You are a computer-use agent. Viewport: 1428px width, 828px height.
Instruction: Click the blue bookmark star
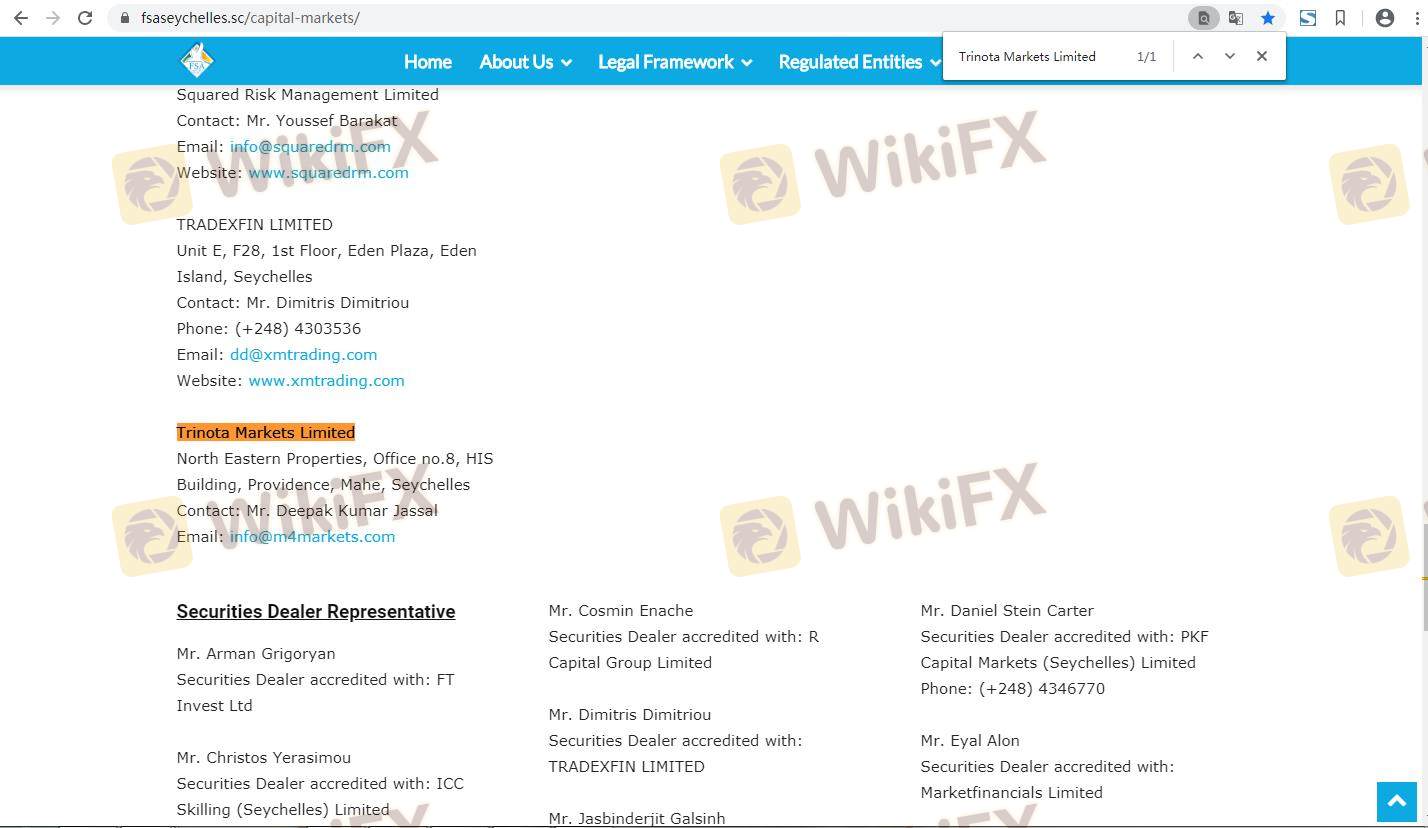coord(1268,18)
